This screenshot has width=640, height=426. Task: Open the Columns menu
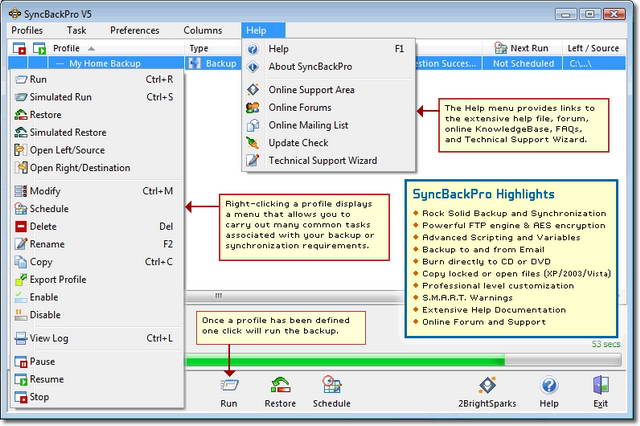203,31
